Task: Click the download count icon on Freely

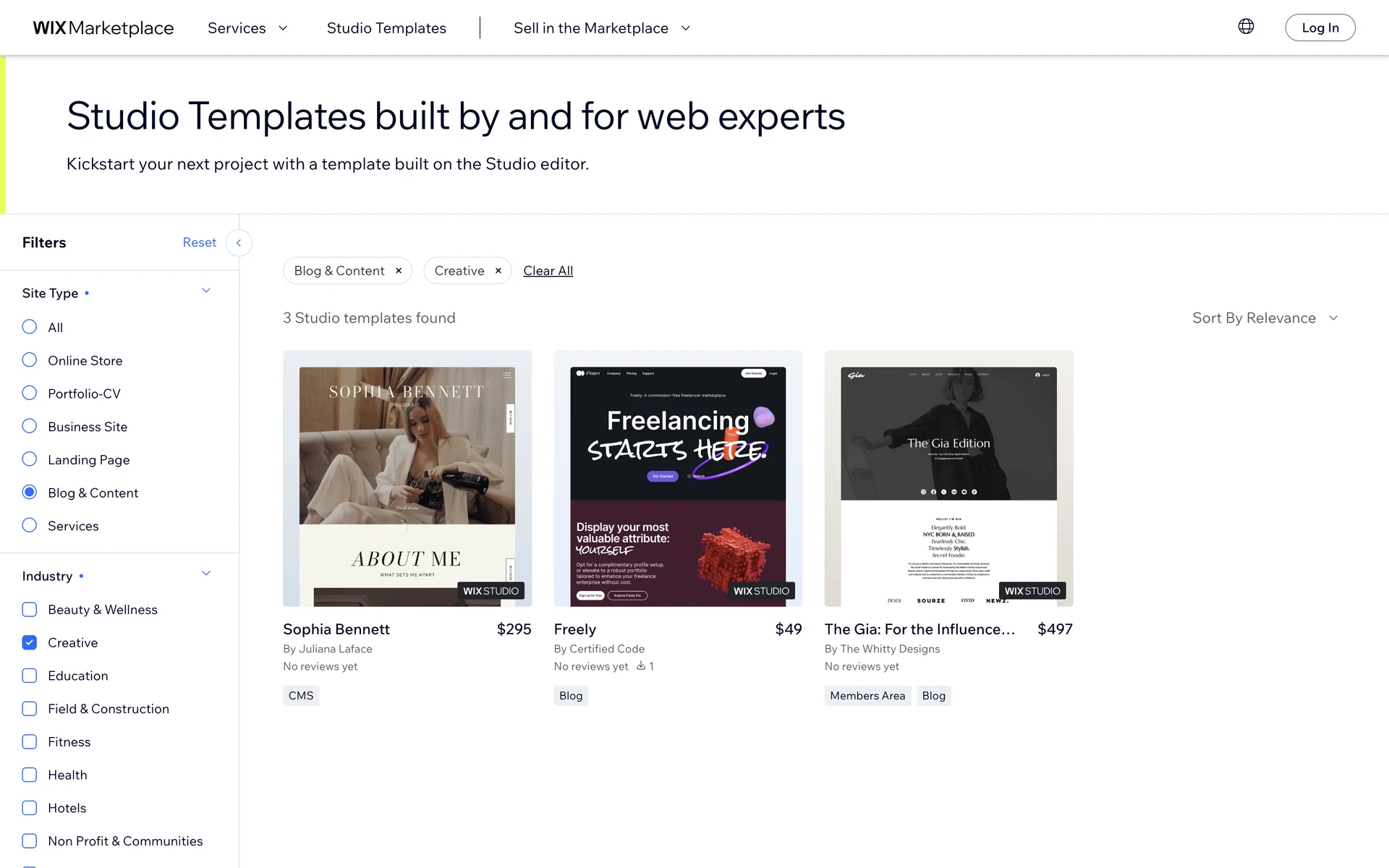Action: pos(641,666)
